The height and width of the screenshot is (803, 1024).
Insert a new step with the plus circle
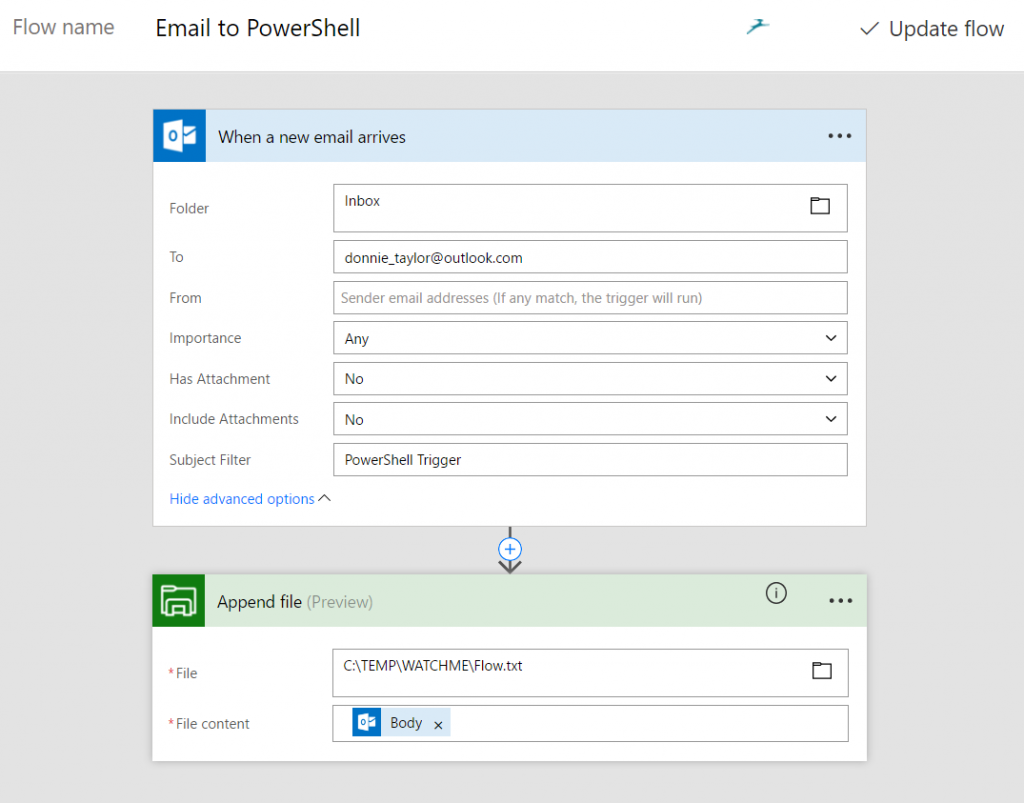[x=510, y=549]
